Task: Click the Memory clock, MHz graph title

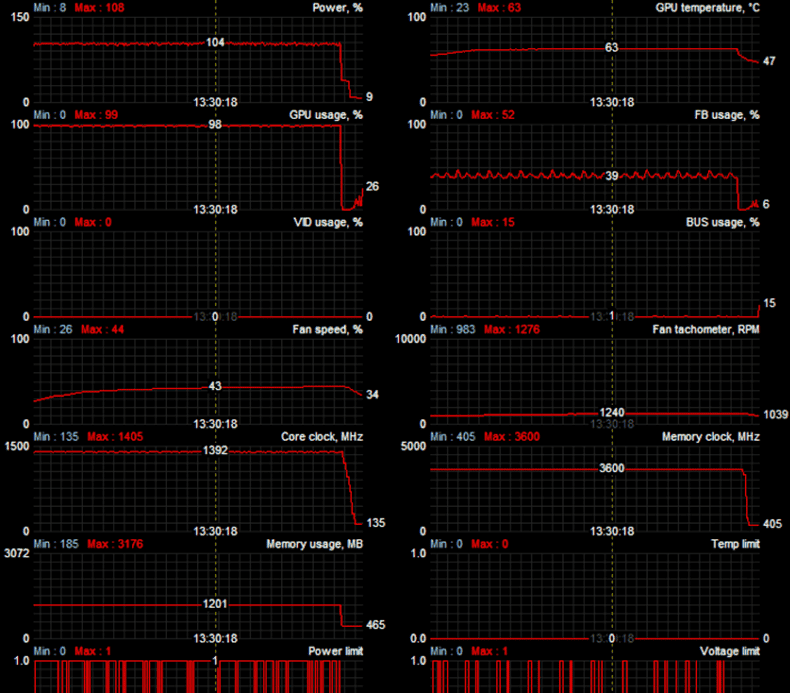Action: [x=710, y=437]
